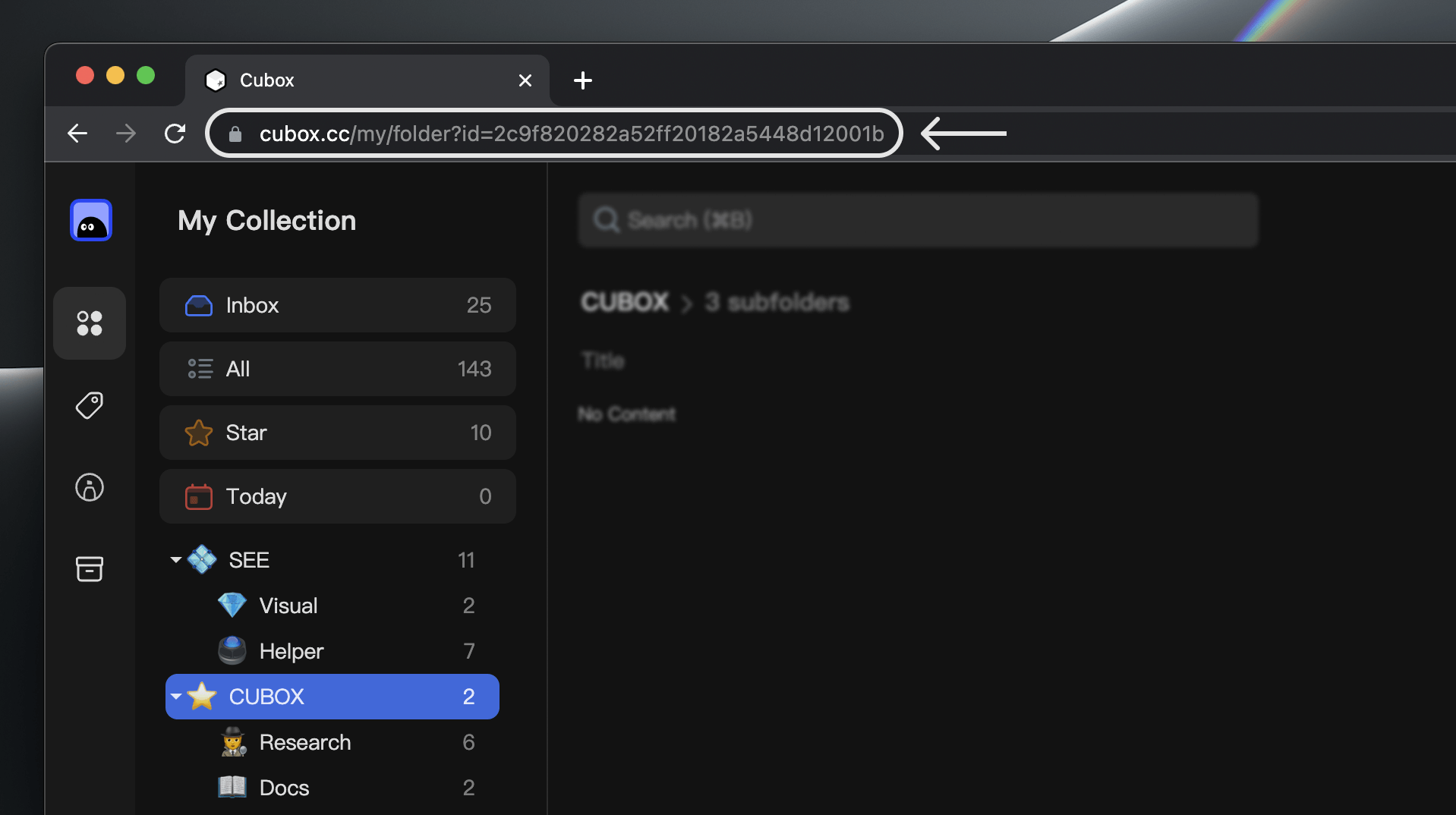The height and width of the screenshot is (815, 1456).
Task: Click the Cubox ghost logo in sidebar
Action: (x=91, y=220)
